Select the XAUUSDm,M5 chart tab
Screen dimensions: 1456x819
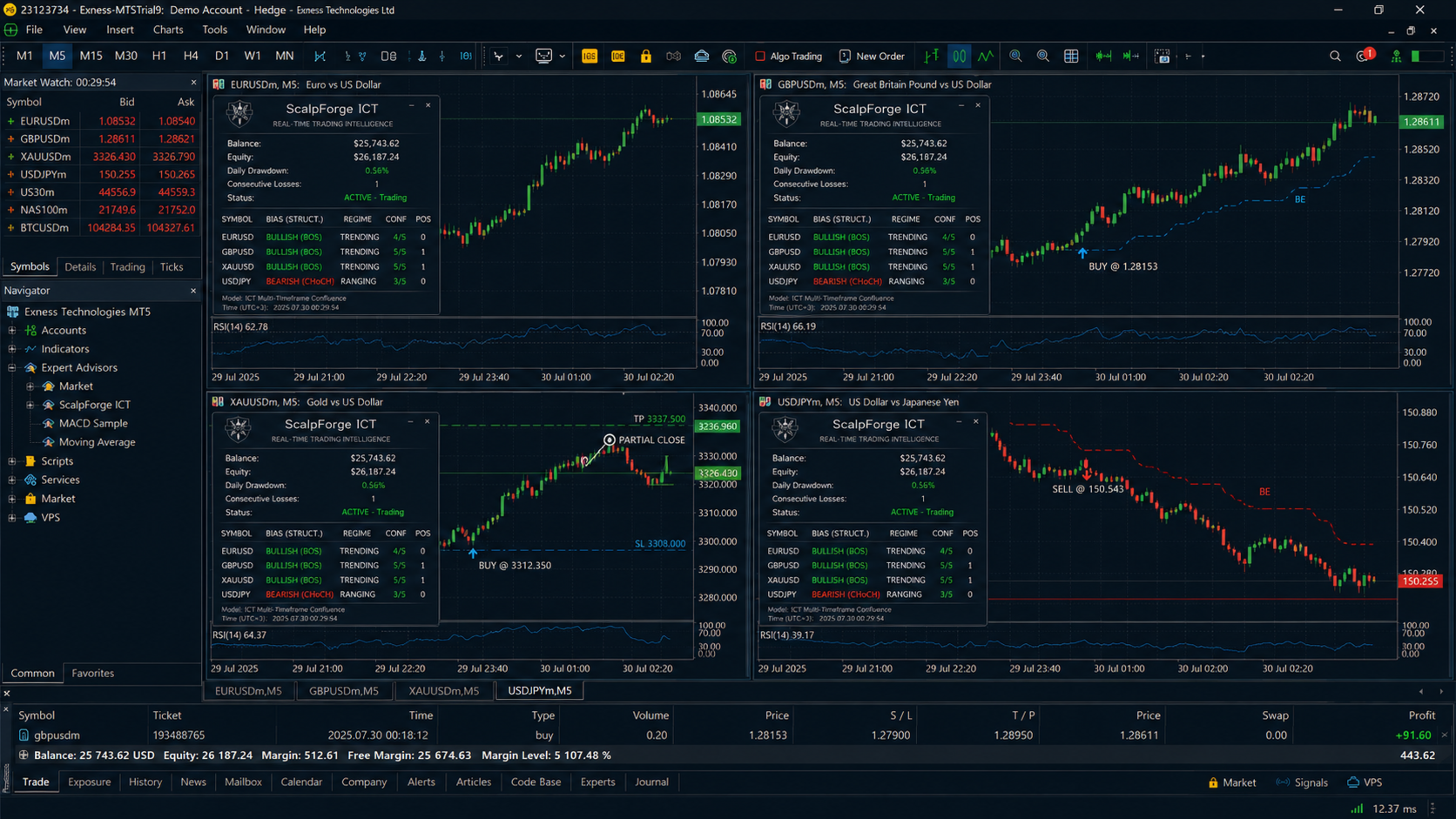pyautogui.click(x=443, y=690)
